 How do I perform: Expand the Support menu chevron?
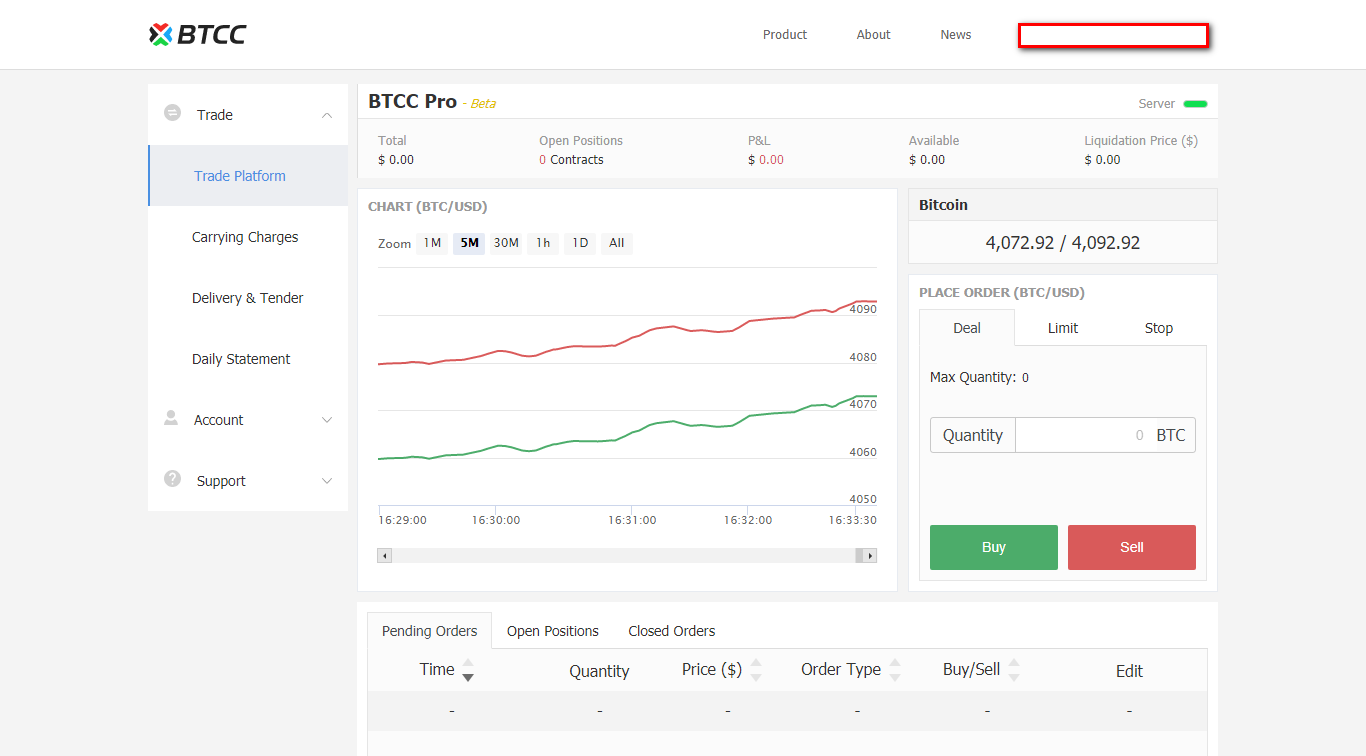[327, 481]
